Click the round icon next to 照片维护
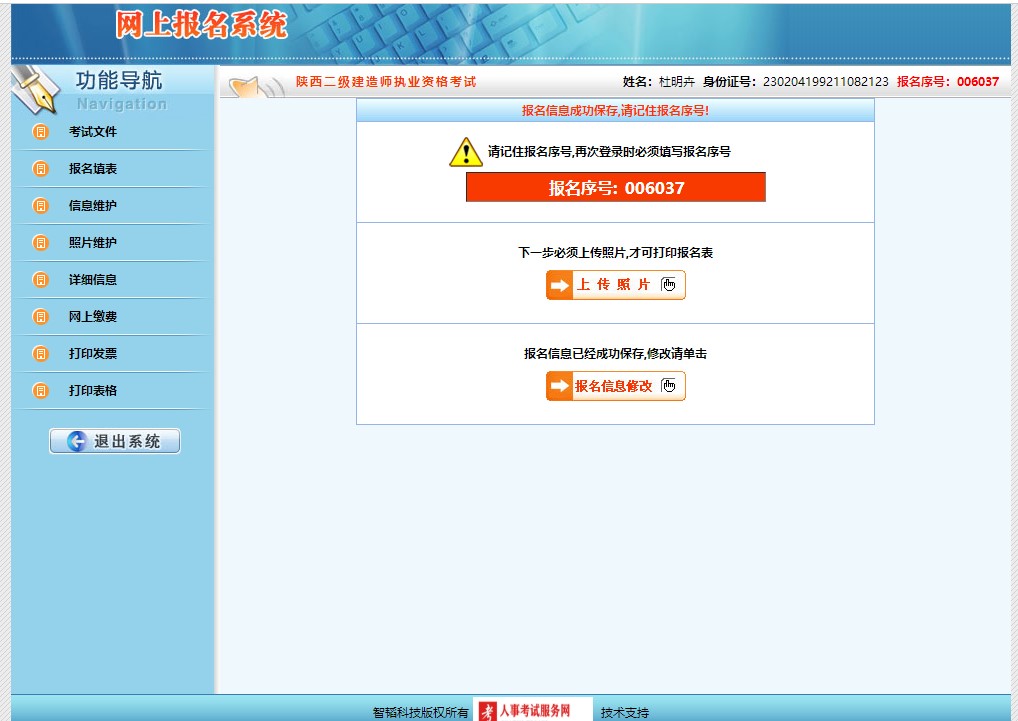1018x721 pixels. point(41,243)
